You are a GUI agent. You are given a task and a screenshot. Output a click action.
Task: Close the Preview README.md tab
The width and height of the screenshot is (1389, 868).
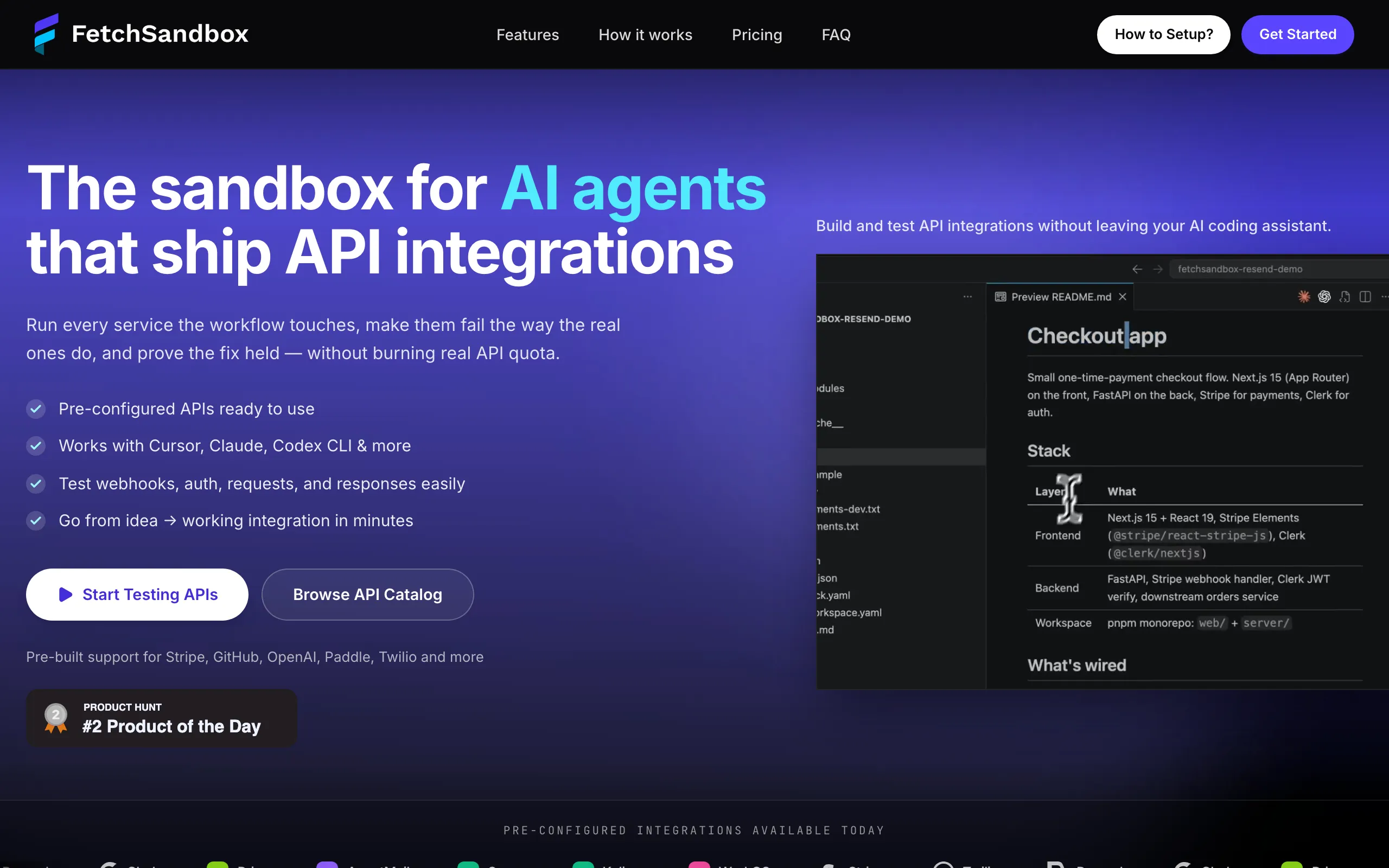click(x=1123, y=297)
